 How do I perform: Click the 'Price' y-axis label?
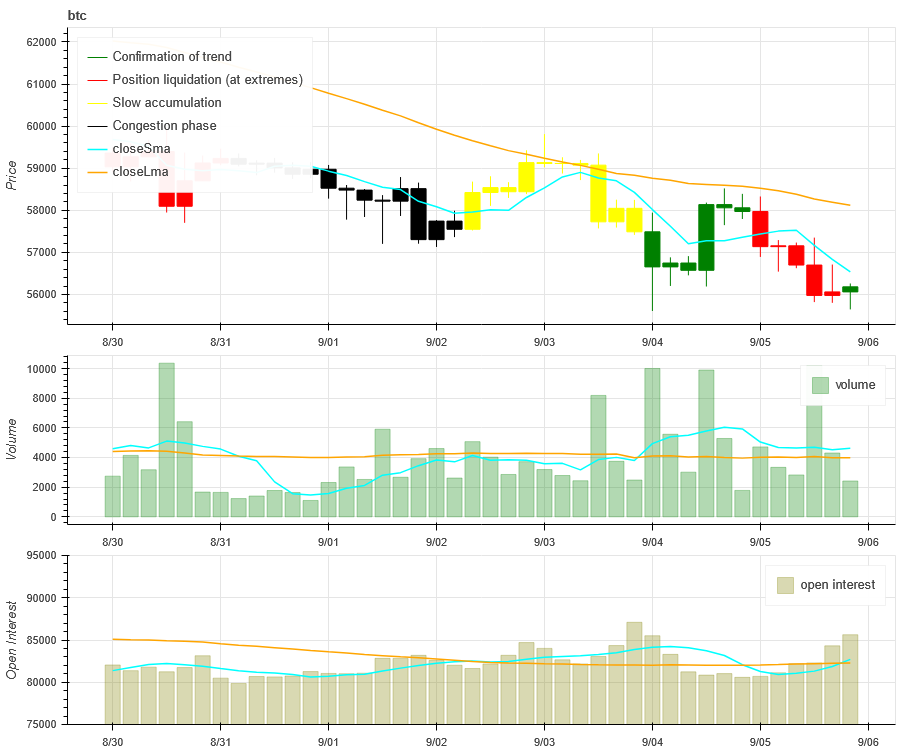[x=11, y=175]
